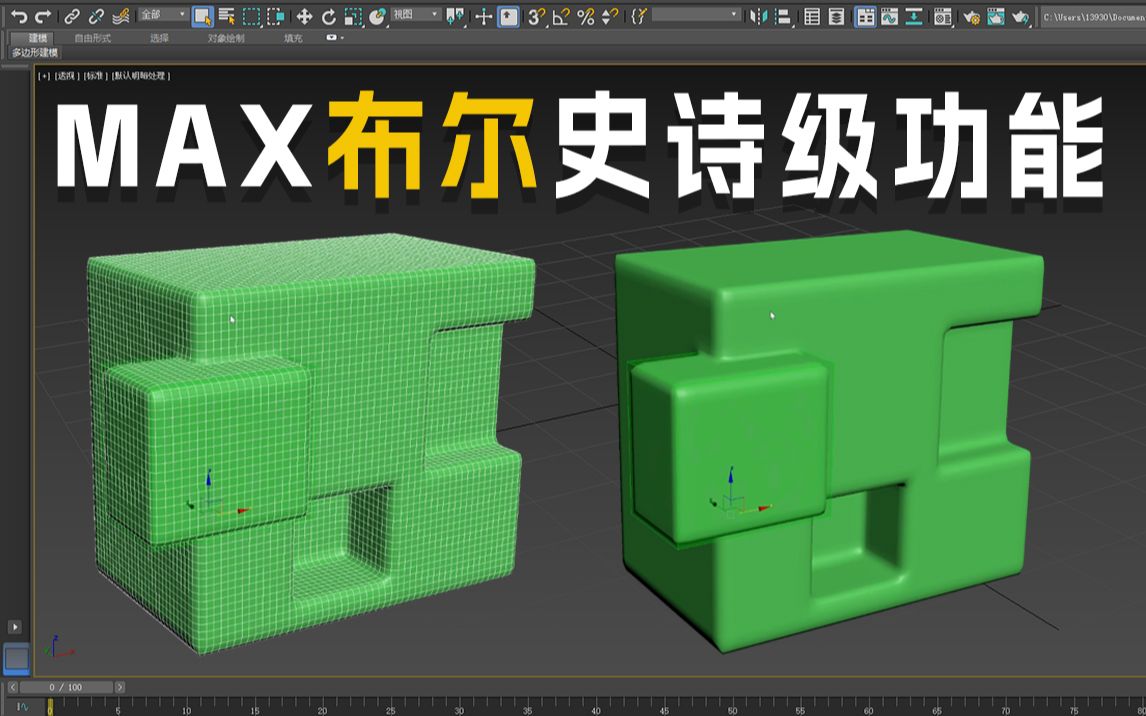
Task: Select the Select and Move tool
Action: [304, 14]
